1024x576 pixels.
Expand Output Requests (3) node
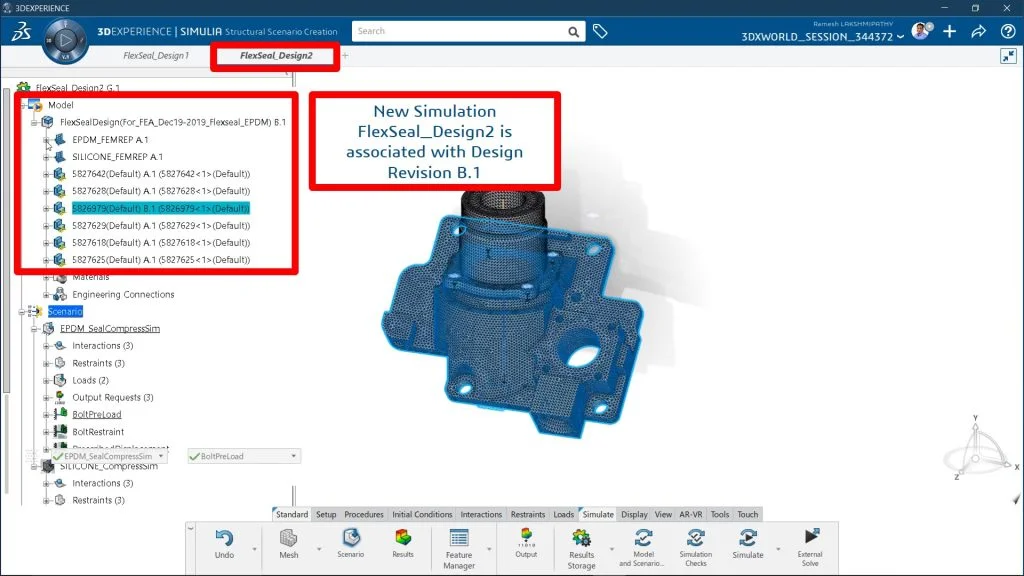coord(46,398)
